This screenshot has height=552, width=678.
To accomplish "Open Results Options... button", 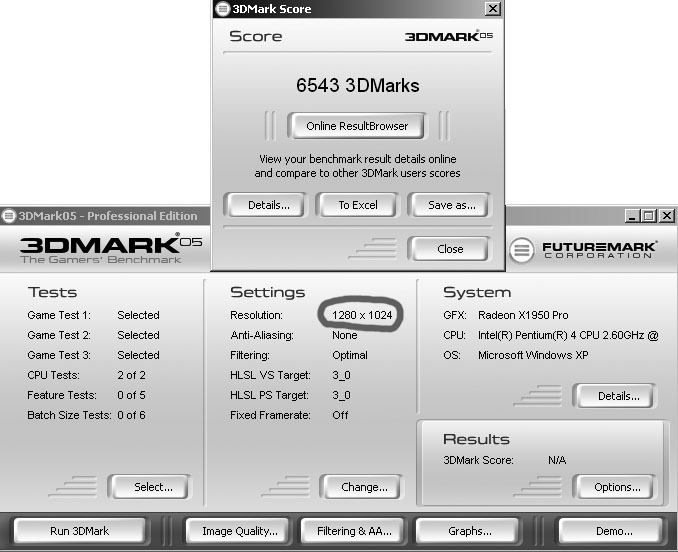I will click(617, 487).
